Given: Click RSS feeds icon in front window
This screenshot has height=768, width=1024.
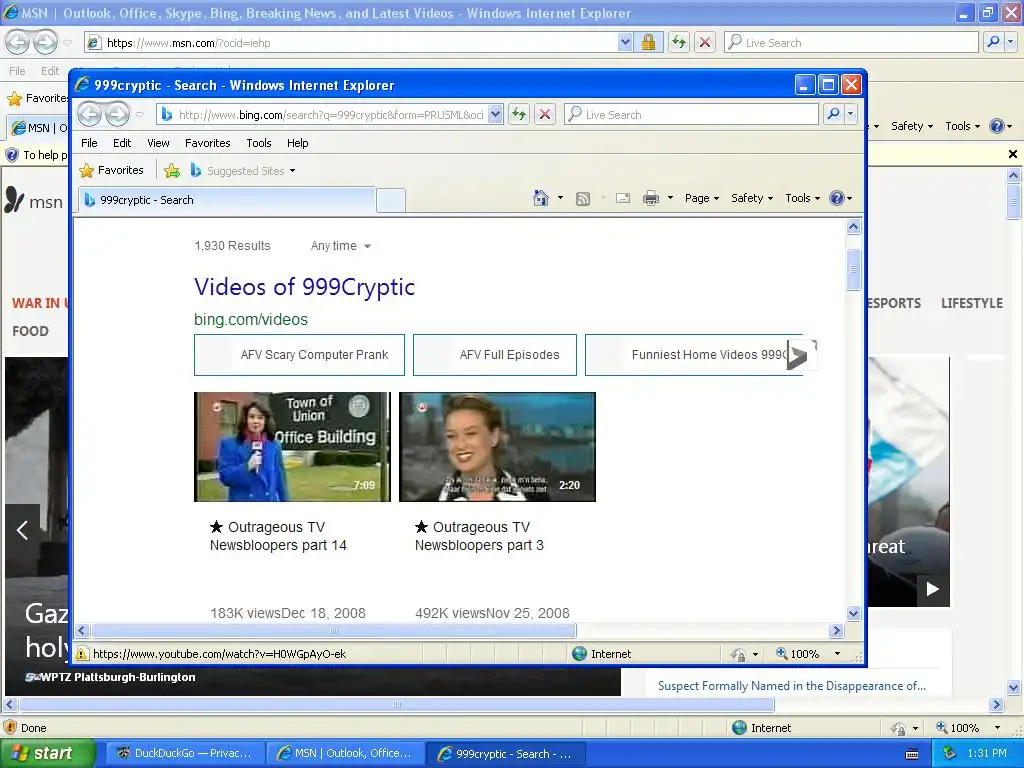Looking at the screenshot, I should (583, 198).
